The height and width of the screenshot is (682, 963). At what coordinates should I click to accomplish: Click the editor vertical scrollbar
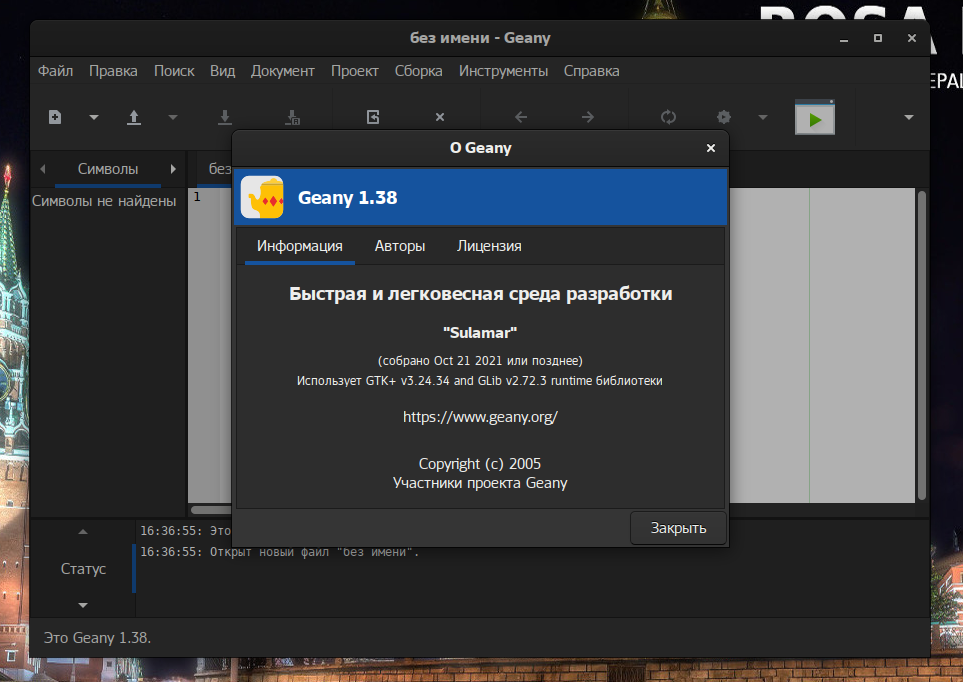click(x=921, y=340)
